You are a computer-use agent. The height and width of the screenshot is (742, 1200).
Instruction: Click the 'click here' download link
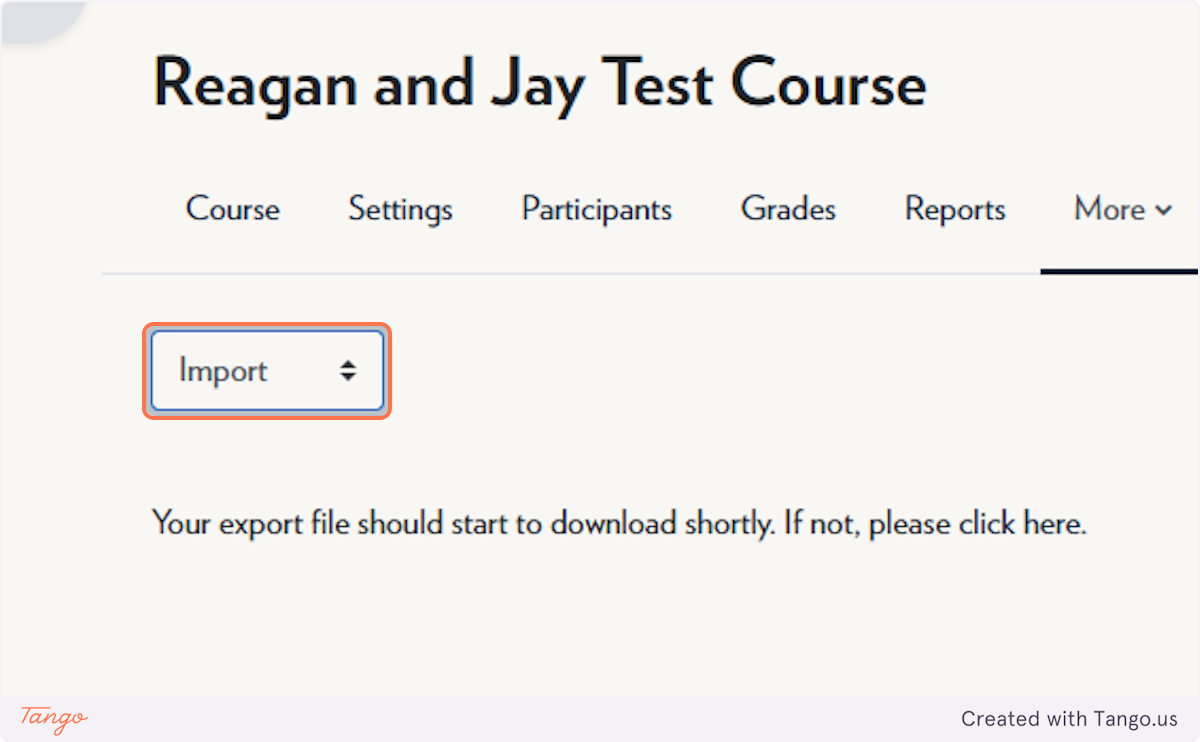[x=1020, y=523]
